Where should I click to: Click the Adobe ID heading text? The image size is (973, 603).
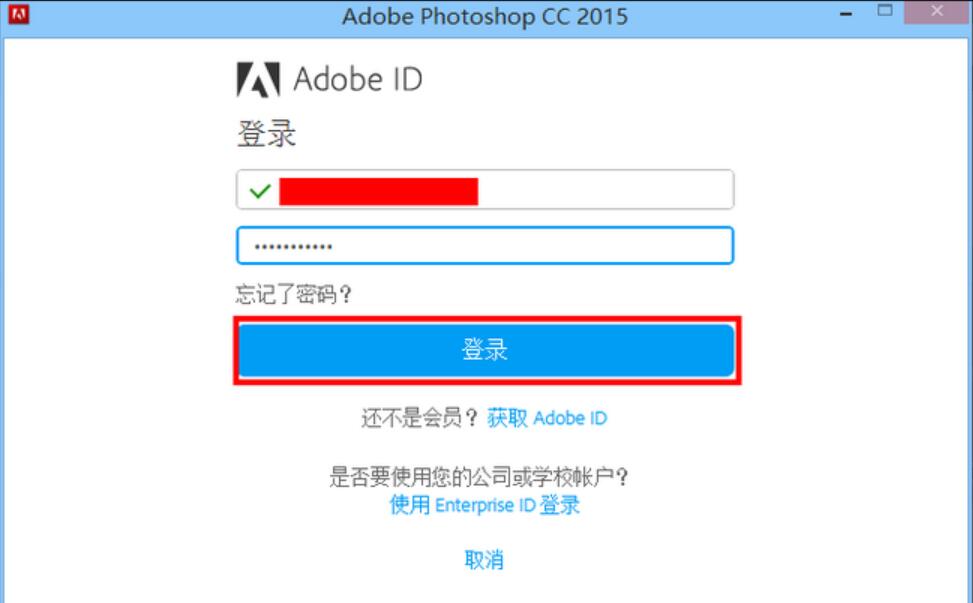(357, 79)
